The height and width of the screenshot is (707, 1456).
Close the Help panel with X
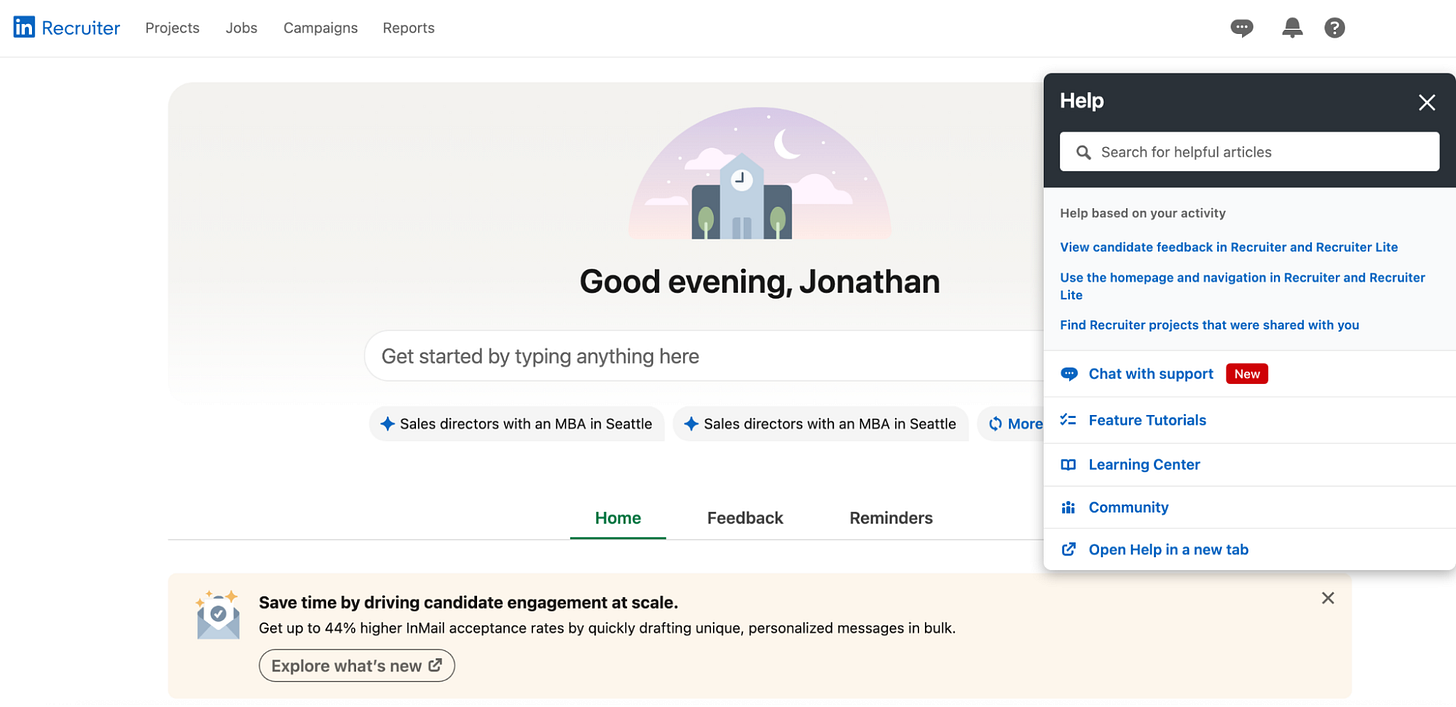click(x=1427, y=102)
